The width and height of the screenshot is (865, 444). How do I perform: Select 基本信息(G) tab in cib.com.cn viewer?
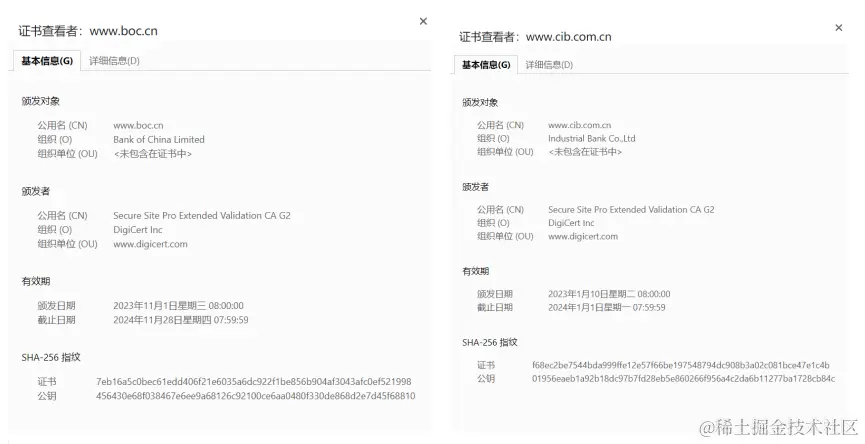point(485,65)
